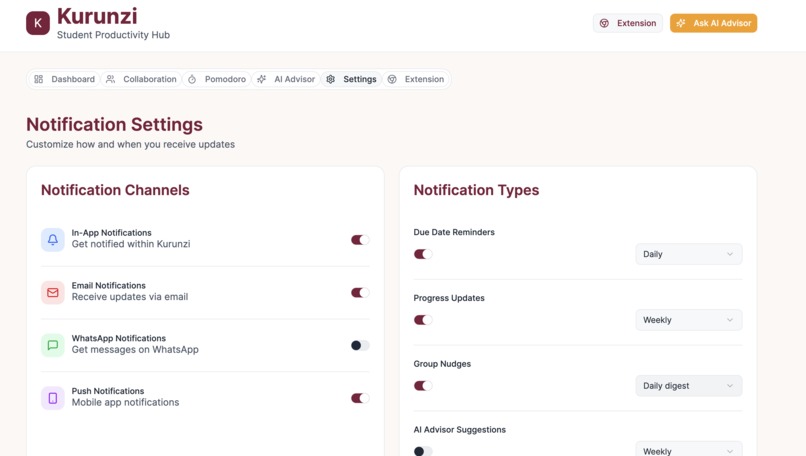Select the Settings tab
The image size is (806, 456).
pyautogui.click(x=352, y=79)
